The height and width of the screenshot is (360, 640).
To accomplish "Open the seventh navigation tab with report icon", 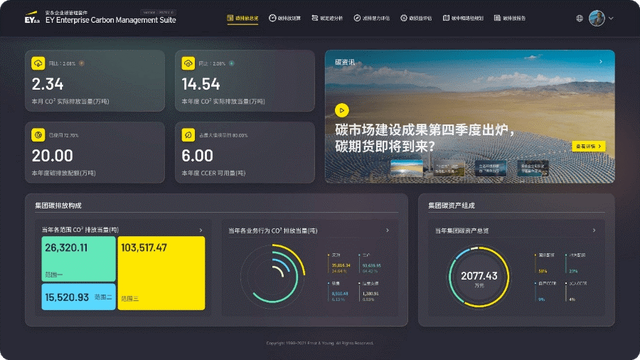I will point(510,18).
